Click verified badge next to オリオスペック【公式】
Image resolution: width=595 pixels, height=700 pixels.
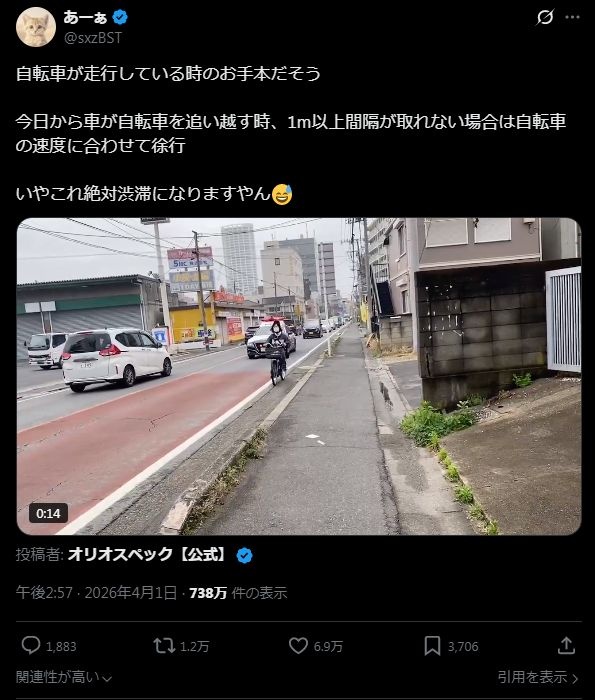point(244,555)
